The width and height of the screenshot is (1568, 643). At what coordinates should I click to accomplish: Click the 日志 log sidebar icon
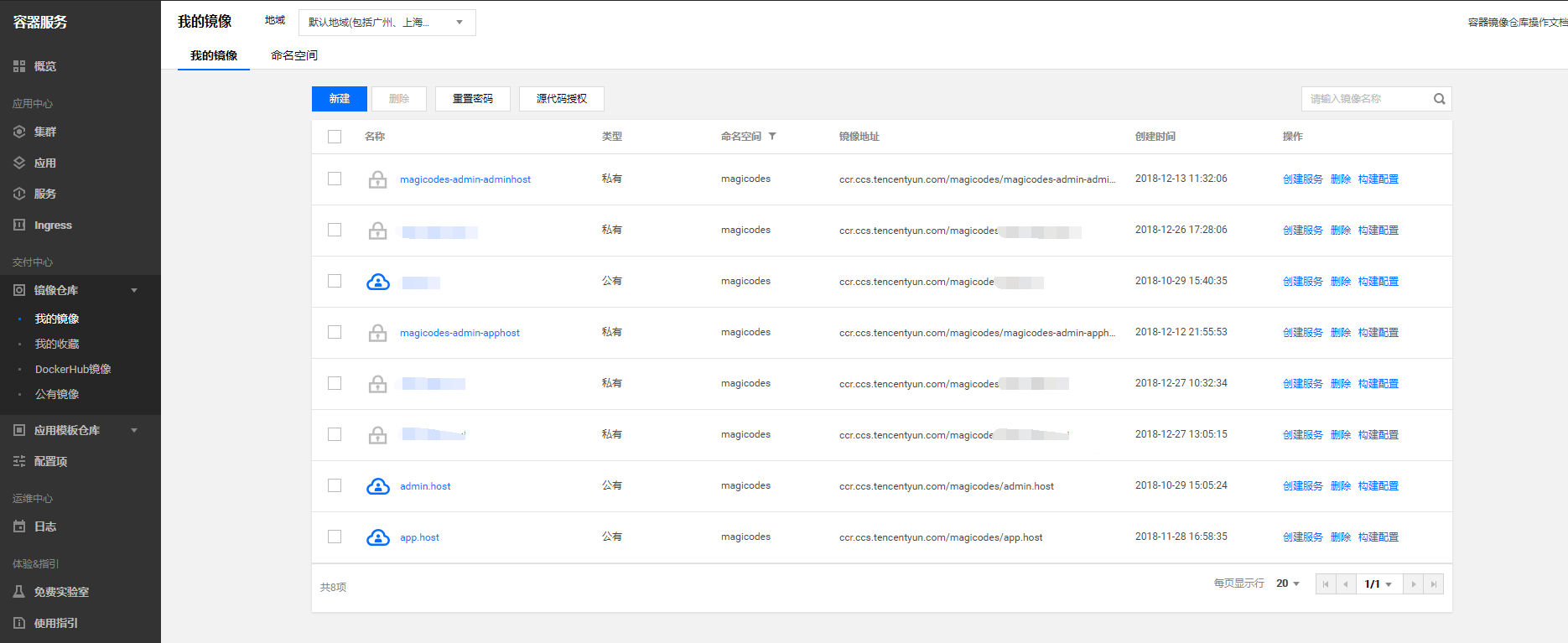click(x=19, y=526)
